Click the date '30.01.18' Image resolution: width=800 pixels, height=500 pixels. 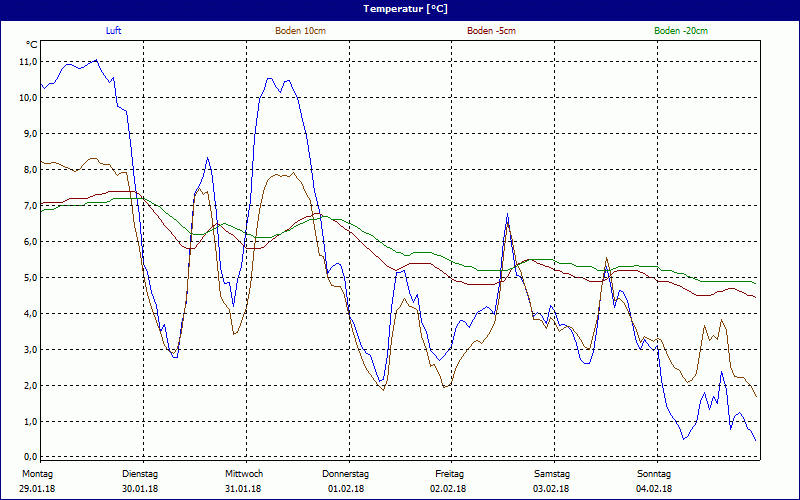pyautogui.click(x=140, y=489)
